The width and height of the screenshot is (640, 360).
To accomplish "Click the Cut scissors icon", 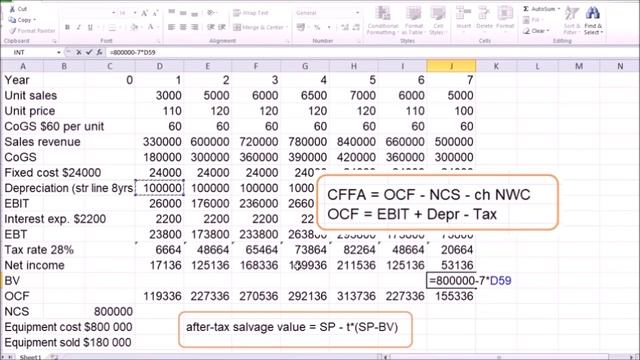I will (x=12, y=9).
